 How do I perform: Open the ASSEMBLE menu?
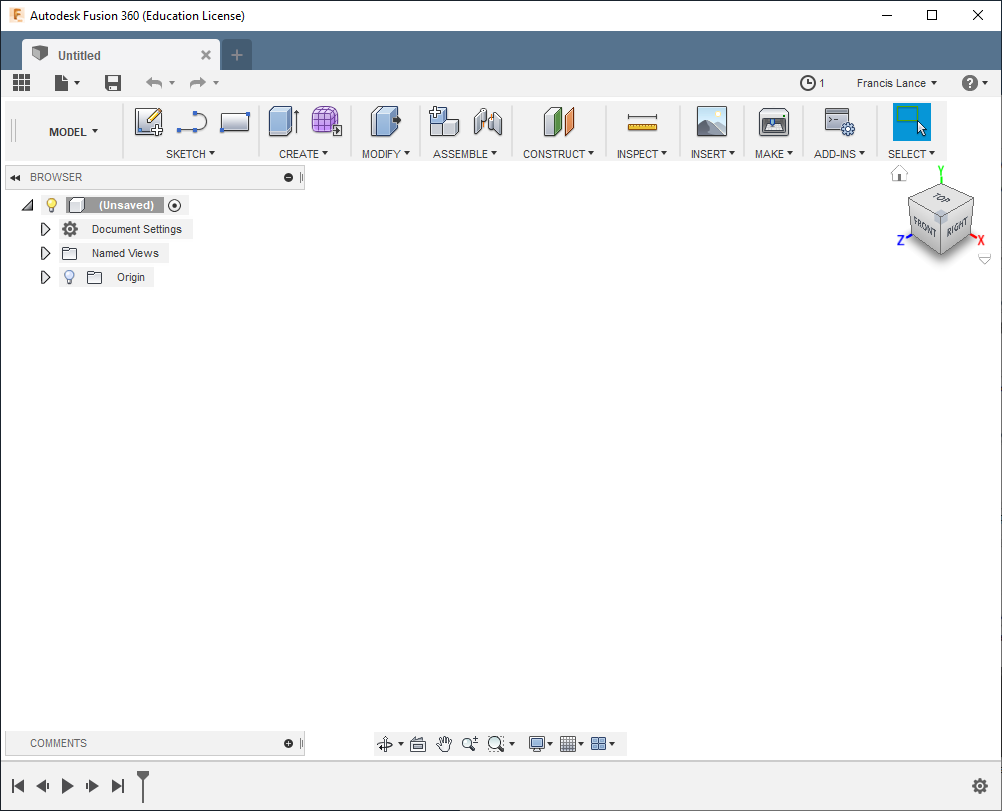pyautogui.click(x=465, y=154)
